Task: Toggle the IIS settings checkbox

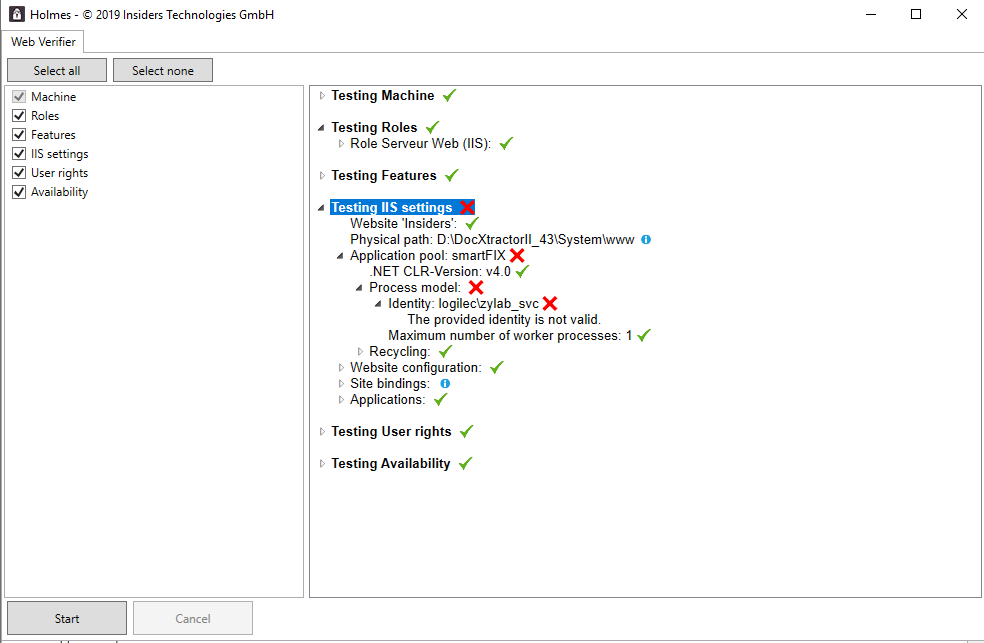Action: 18,154
